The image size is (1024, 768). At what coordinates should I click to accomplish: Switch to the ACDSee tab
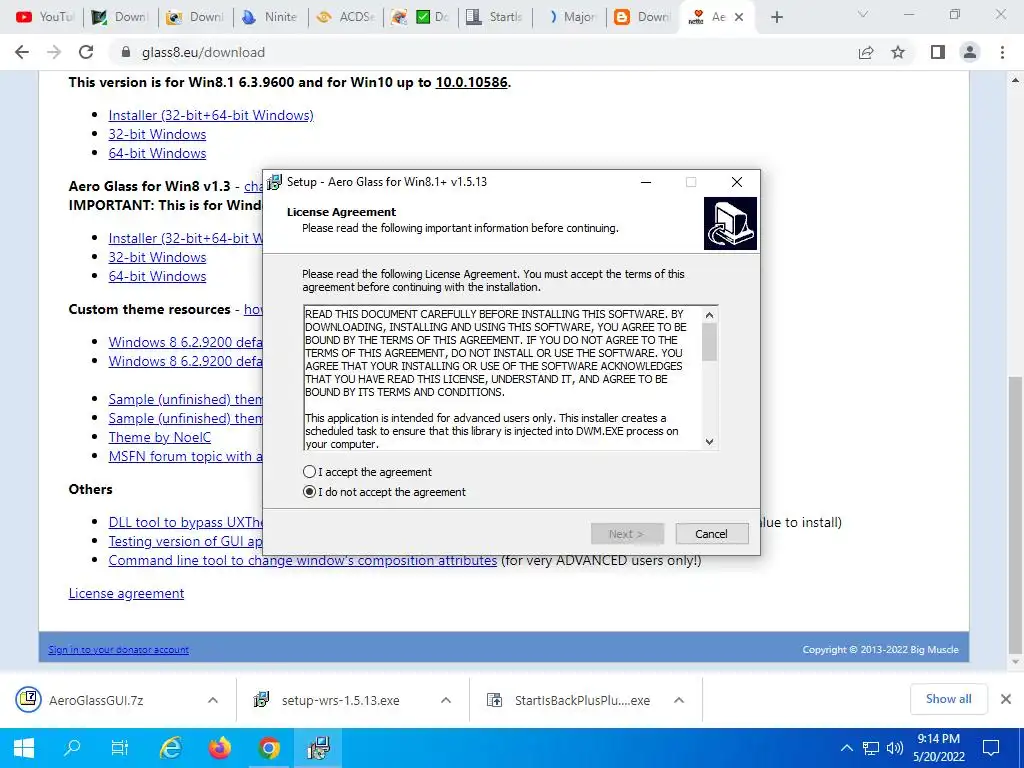(x=345, y=17)
